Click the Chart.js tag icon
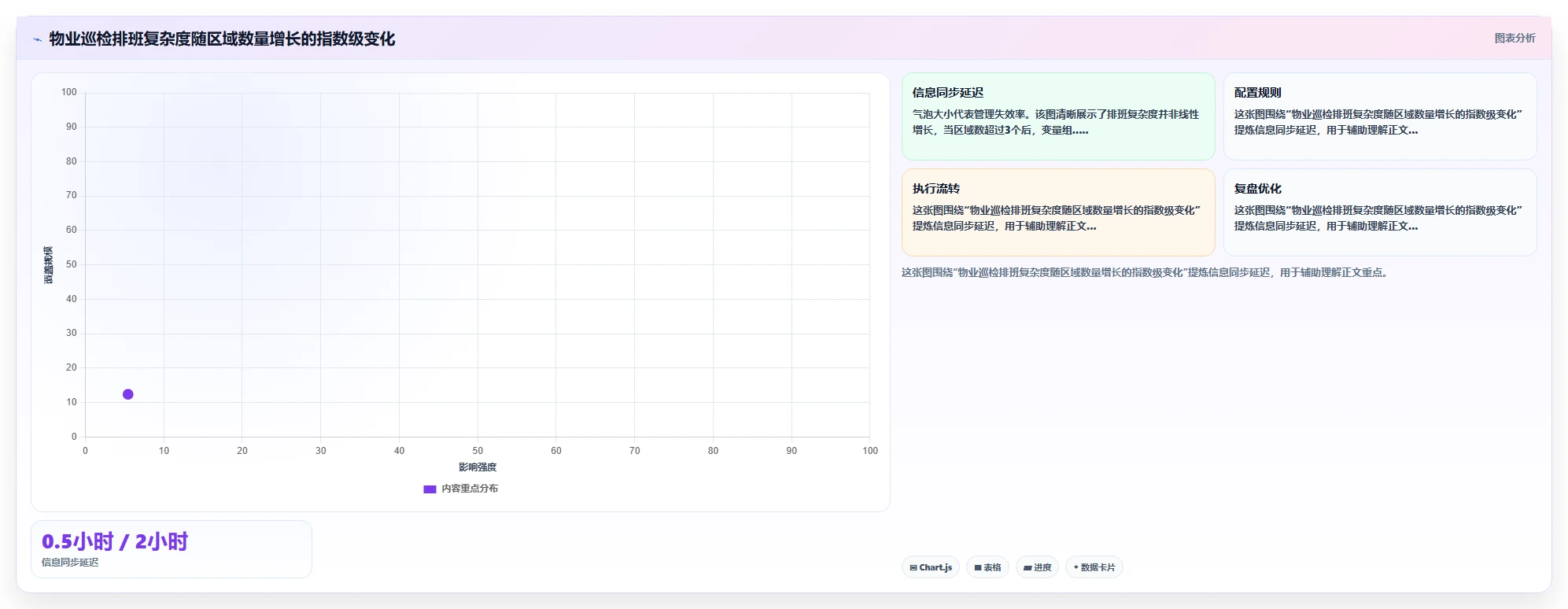This screenshot has height=609, width=1568. click(x=913, y=567)
